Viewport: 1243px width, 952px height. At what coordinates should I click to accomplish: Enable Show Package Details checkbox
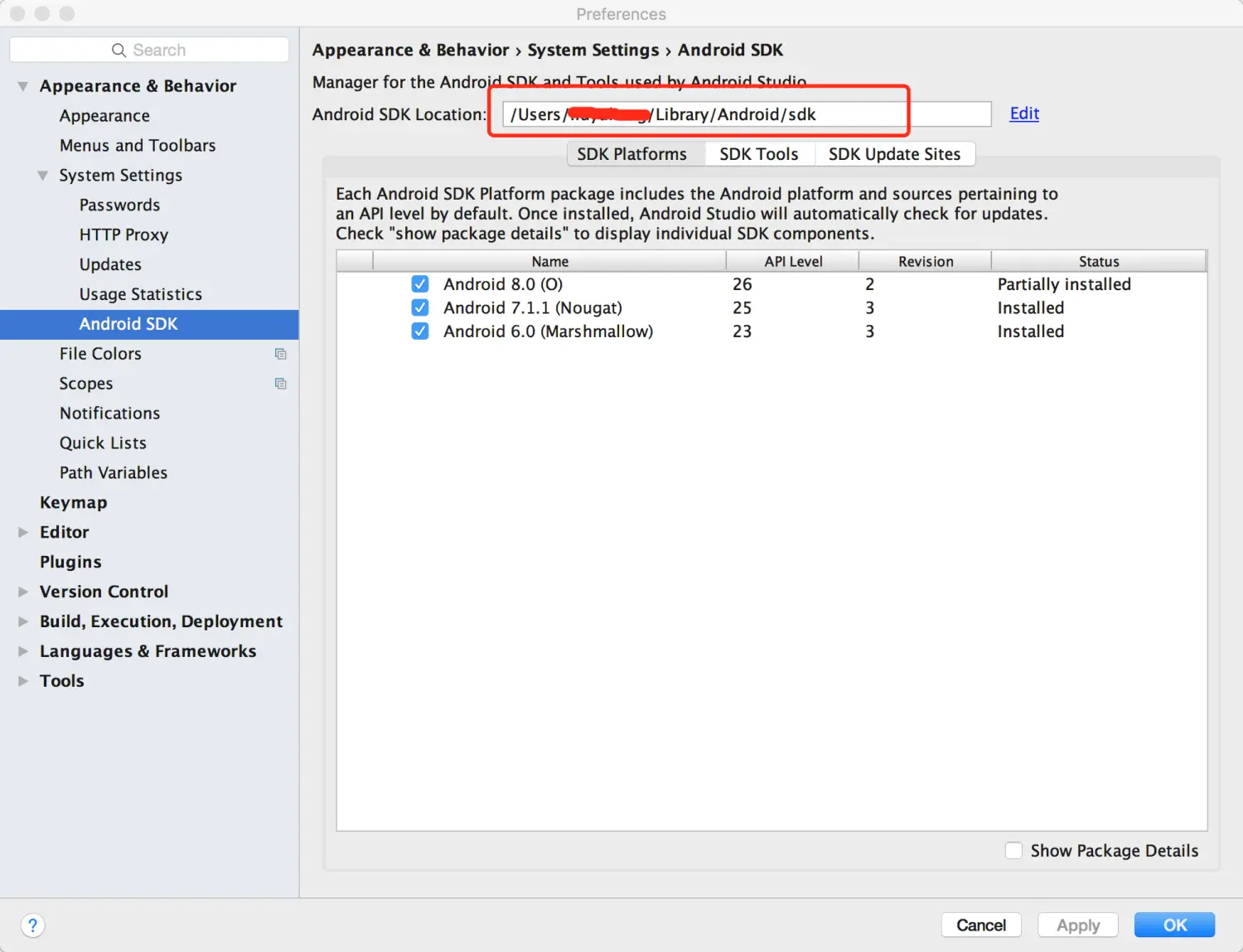[1013, 850]
